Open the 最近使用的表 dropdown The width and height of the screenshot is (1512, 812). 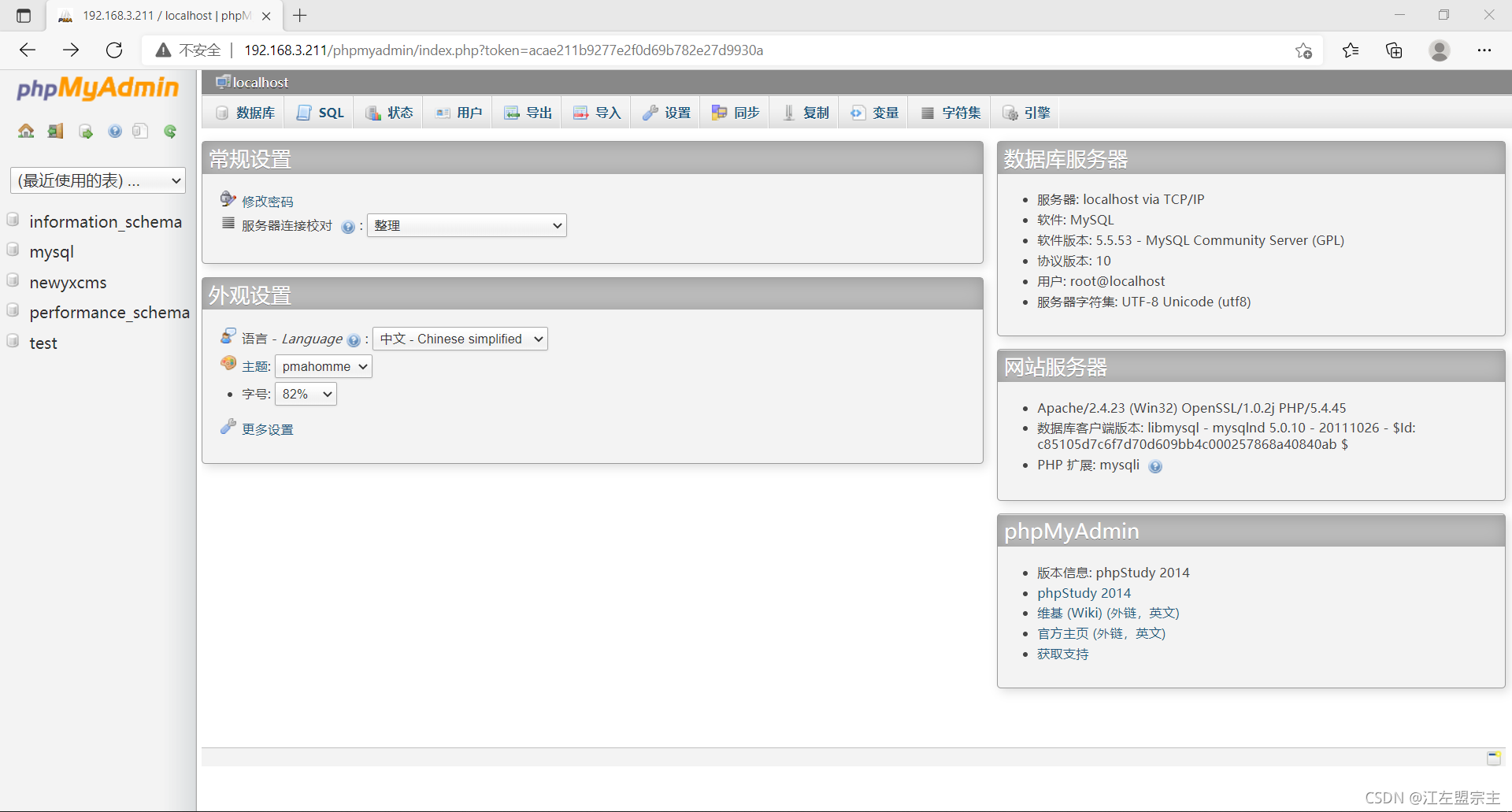click(98, 180)
